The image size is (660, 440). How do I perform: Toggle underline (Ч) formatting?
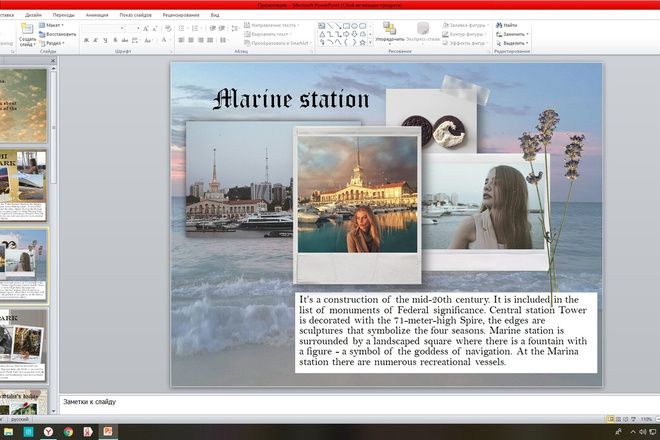click(105, 40)
